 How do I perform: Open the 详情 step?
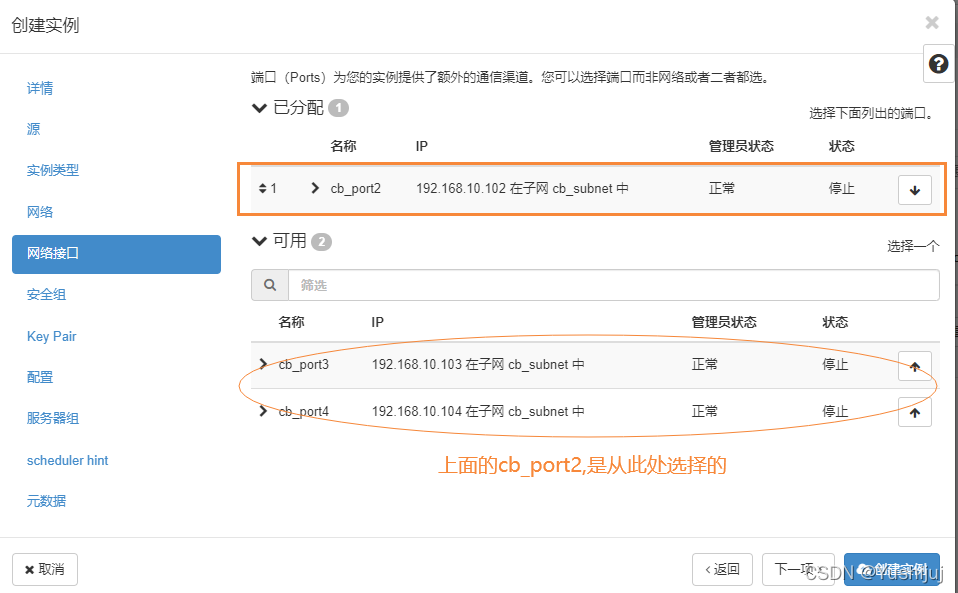pos(39,88)
